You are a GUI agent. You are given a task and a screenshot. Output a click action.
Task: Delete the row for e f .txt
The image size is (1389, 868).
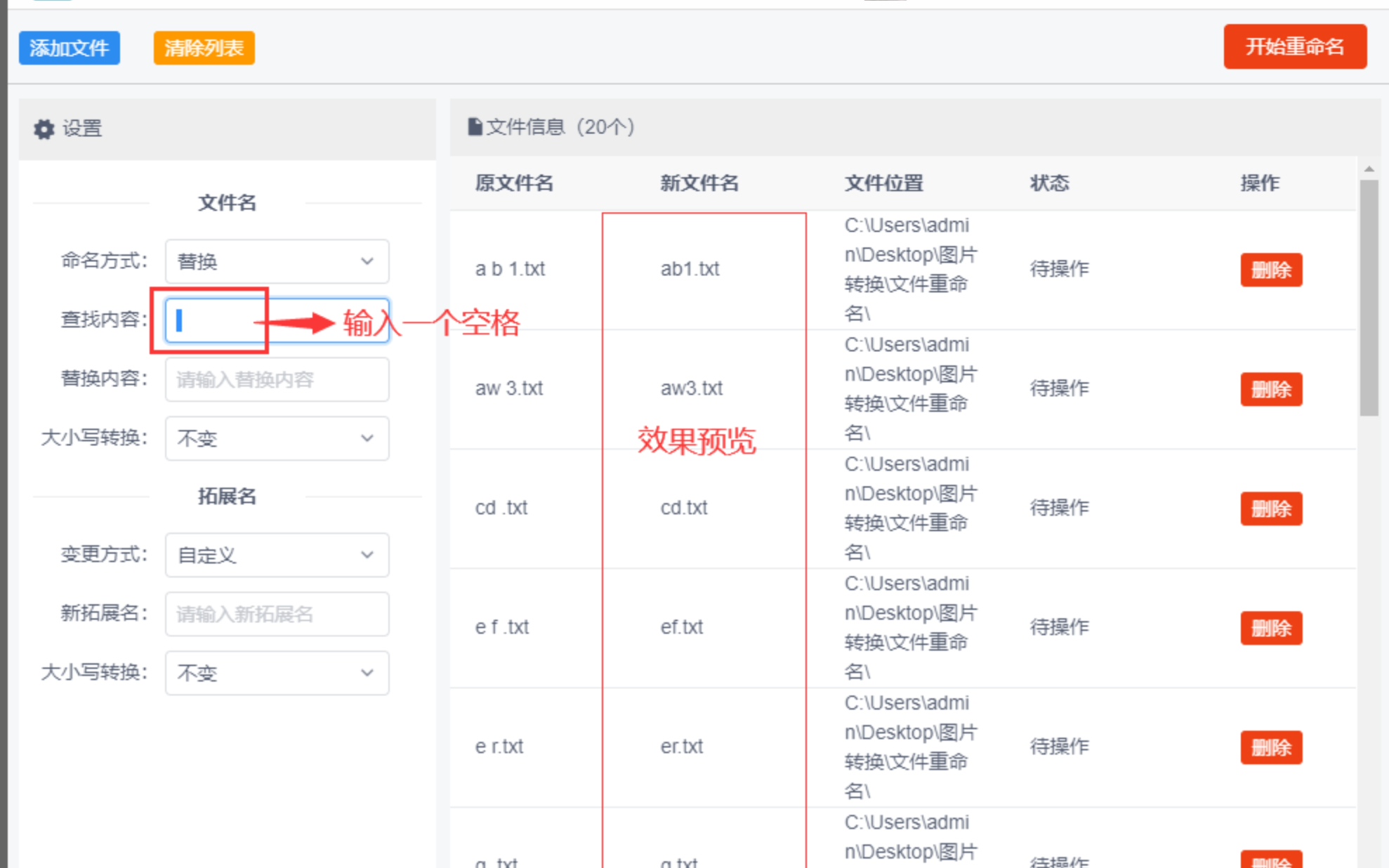pyautogui.click(x=1271, y=628)
